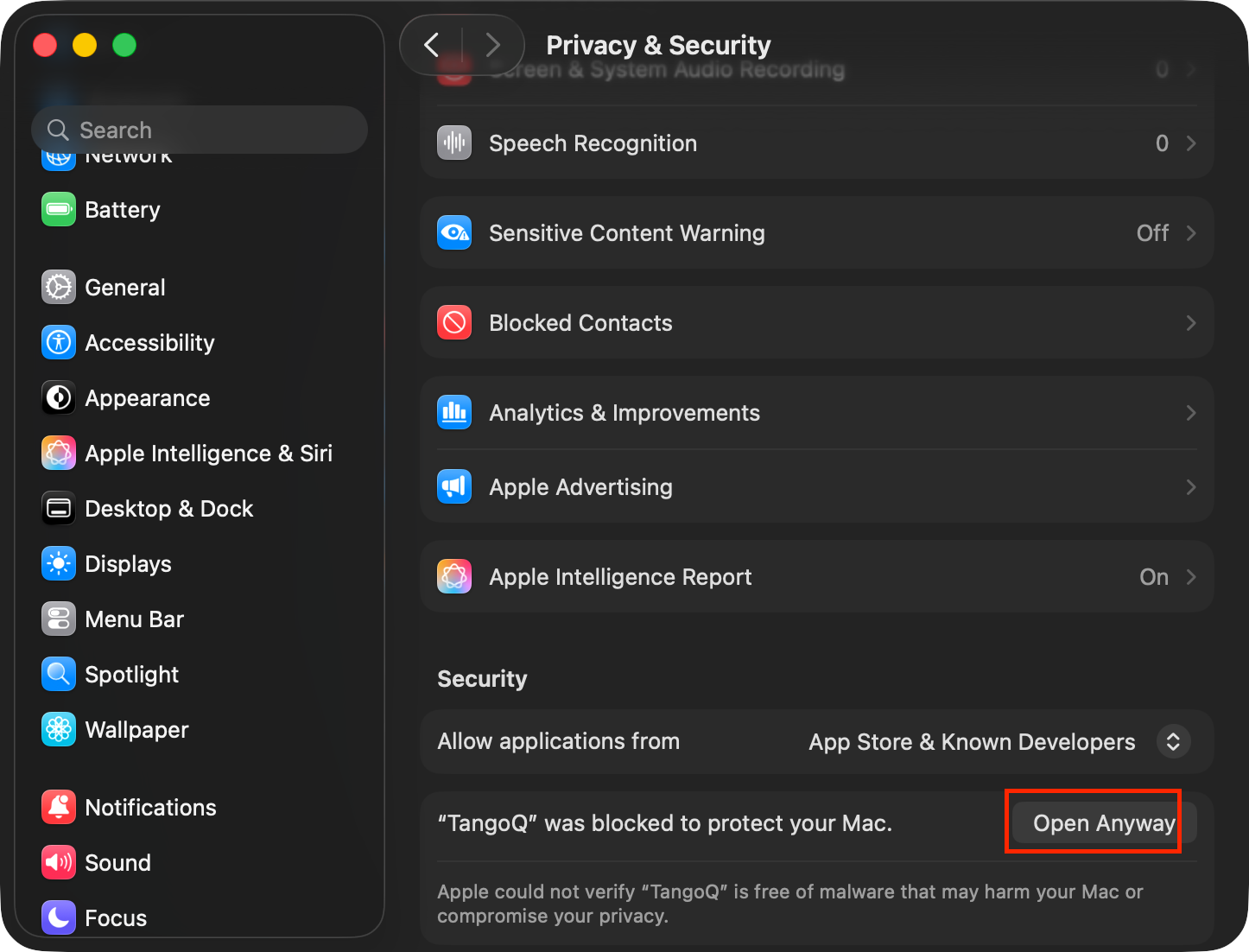
Task: Open the Spotlight magnifier icon in sidebar
Action: [x=59, y=674]
